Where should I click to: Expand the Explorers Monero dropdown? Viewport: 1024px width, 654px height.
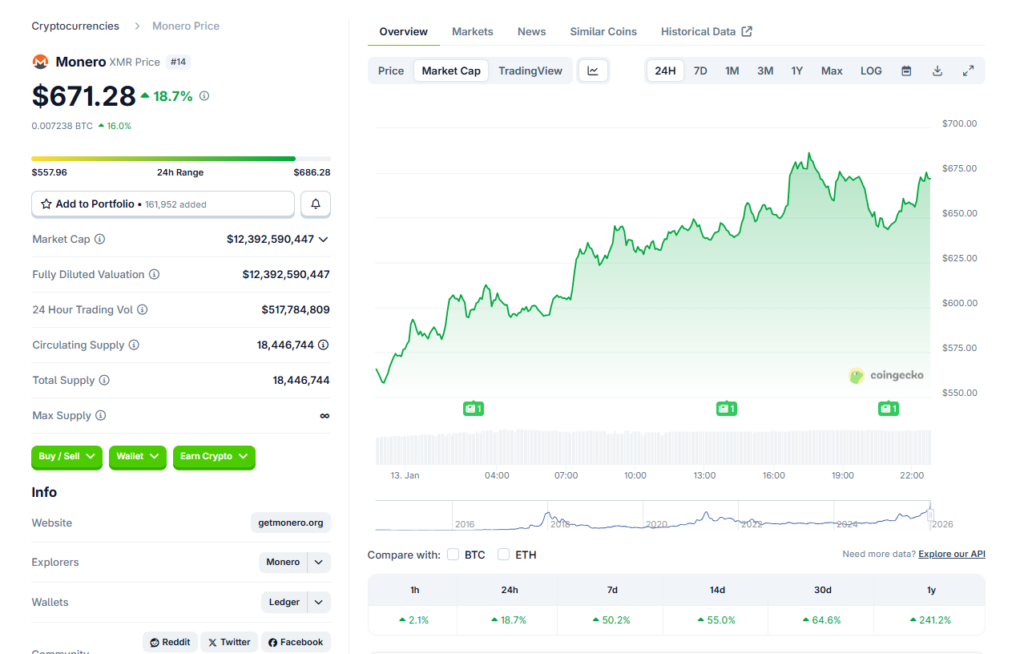(319, 562)
